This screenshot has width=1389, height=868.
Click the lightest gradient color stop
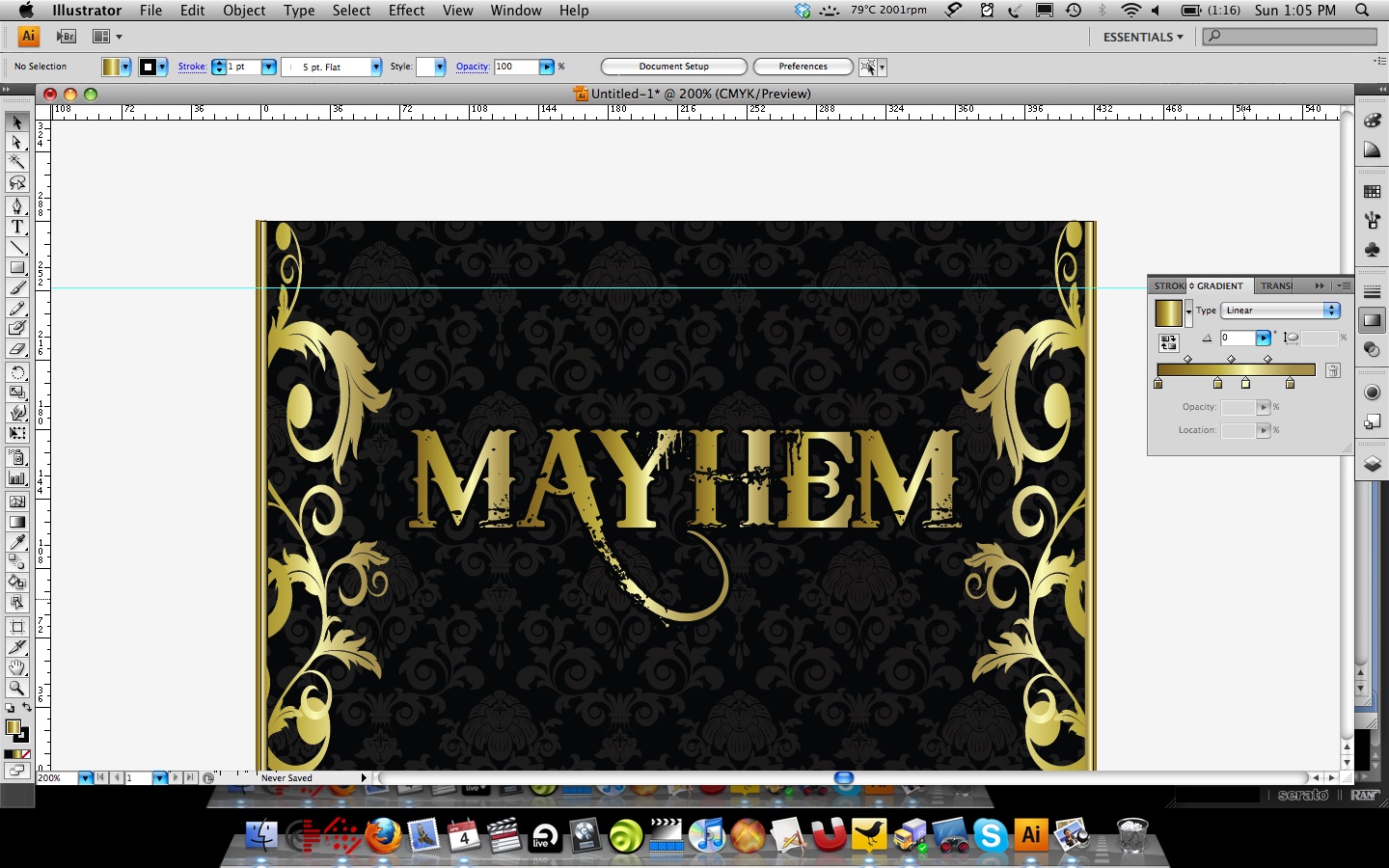coord(1245,384)
